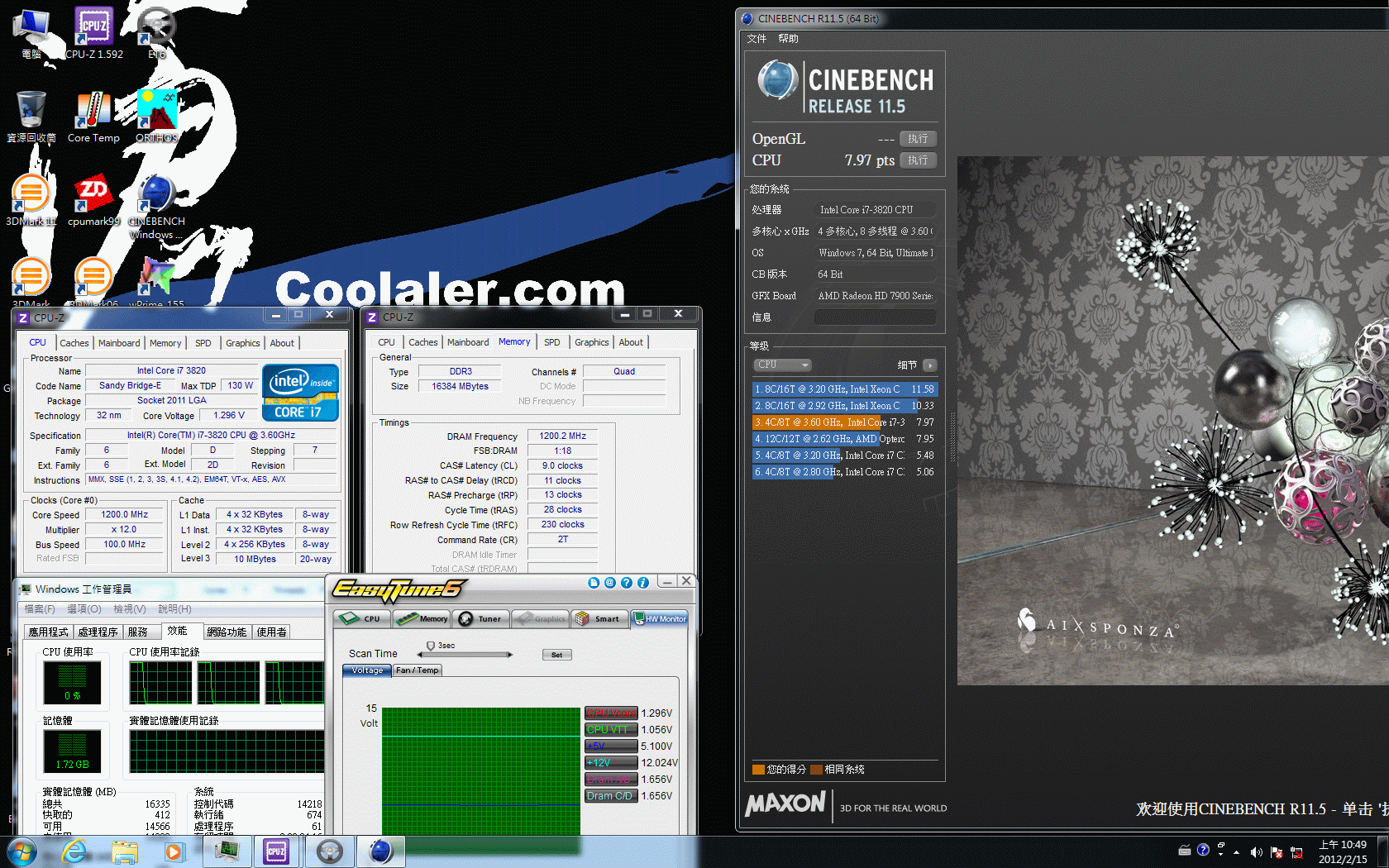The image size is (1389, 868).
Task: Launch the ORTHOS desktop shortcut
Action: click(156, 117)
